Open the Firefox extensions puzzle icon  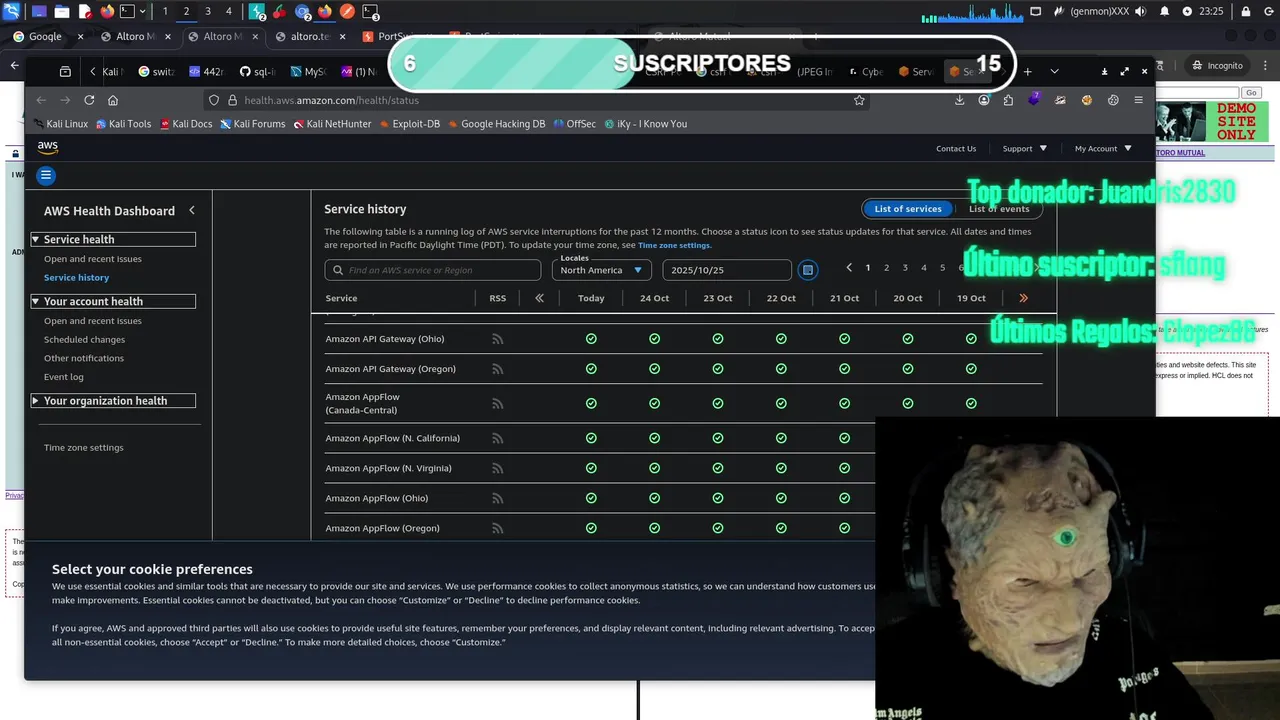pos(1008,100)
